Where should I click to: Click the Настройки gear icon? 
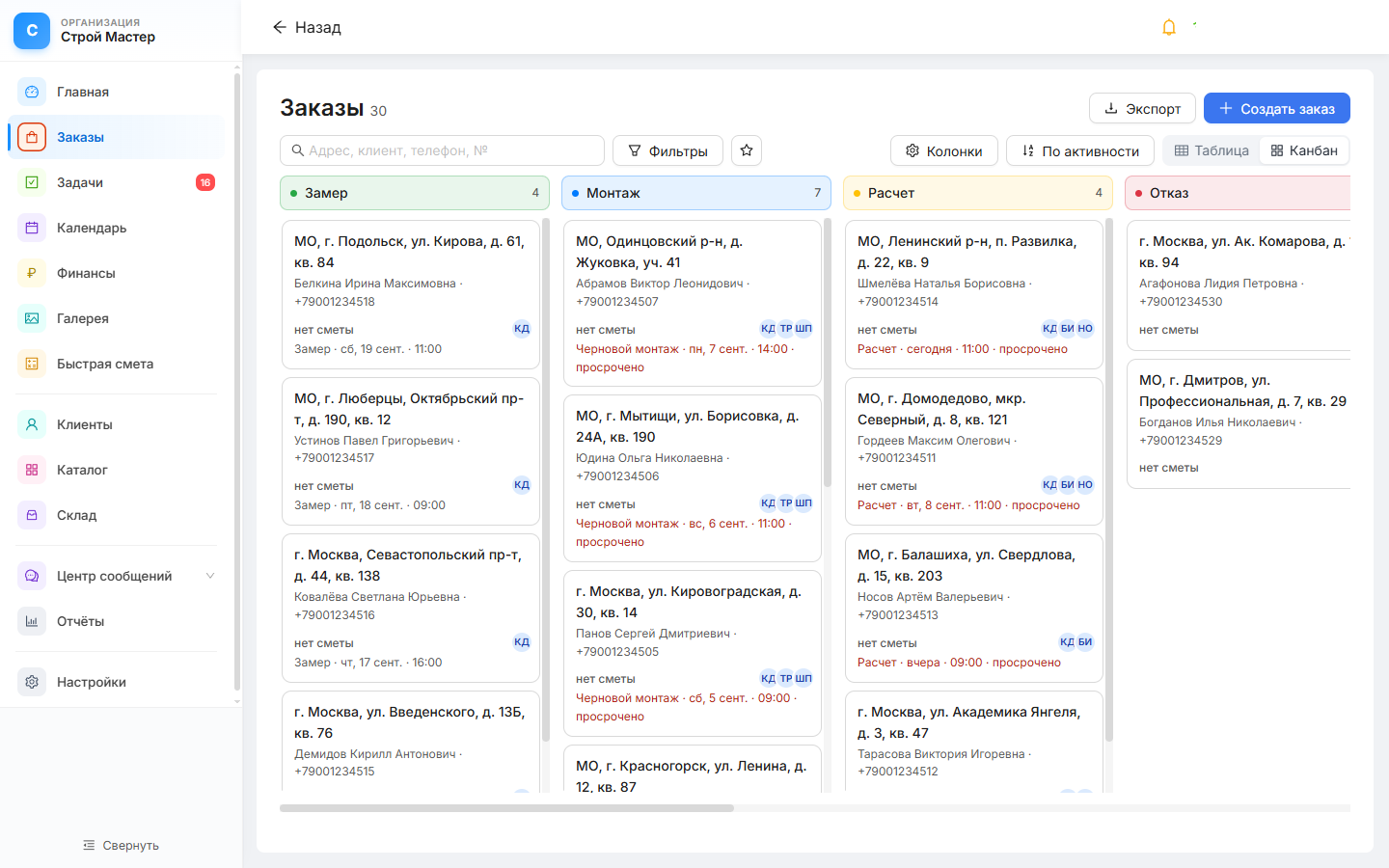point(32,682)
